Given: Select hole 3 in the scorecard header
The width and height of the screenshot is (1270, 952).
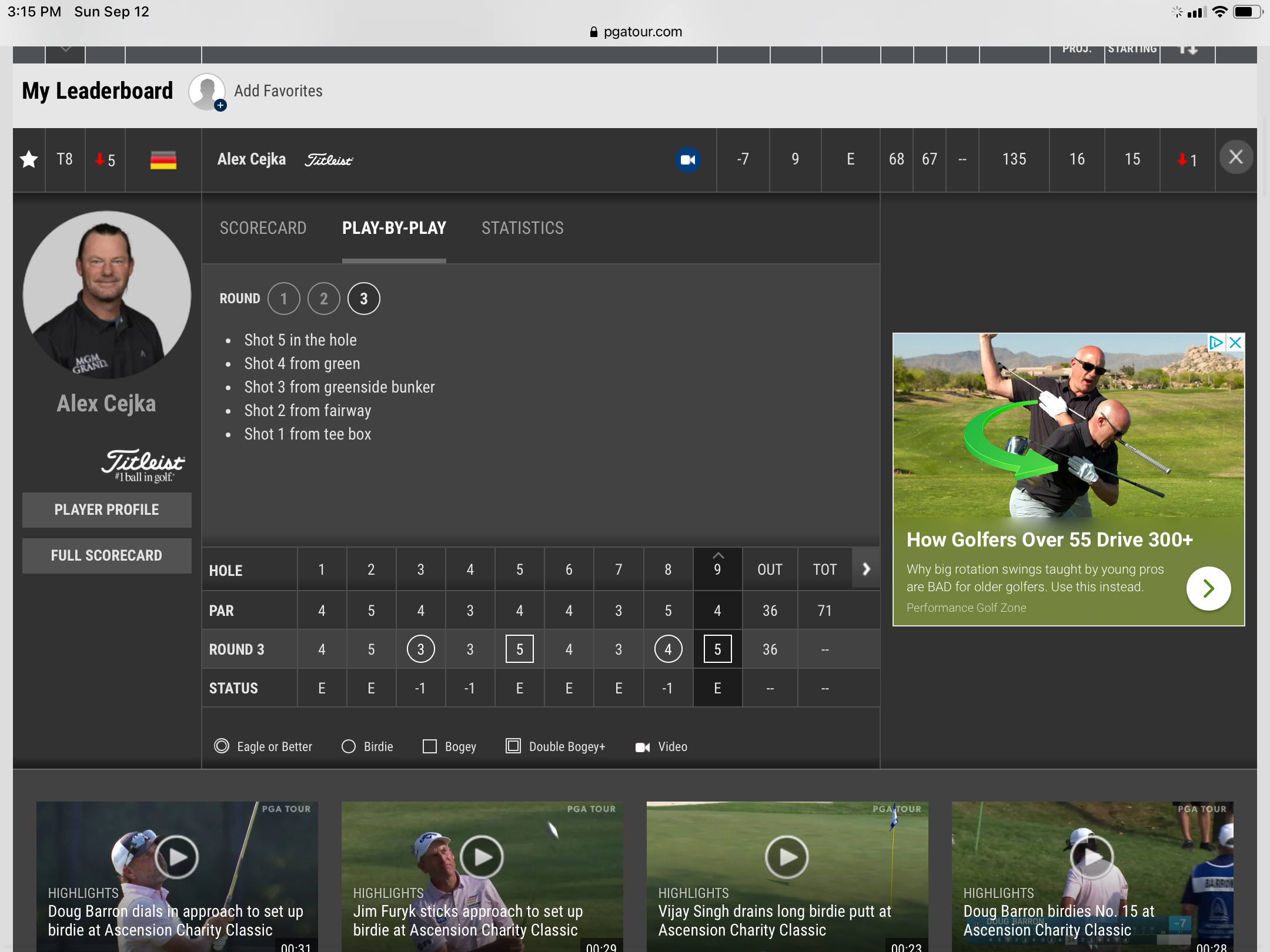Looking at the screenshot, I should click(x=421, y=569).
